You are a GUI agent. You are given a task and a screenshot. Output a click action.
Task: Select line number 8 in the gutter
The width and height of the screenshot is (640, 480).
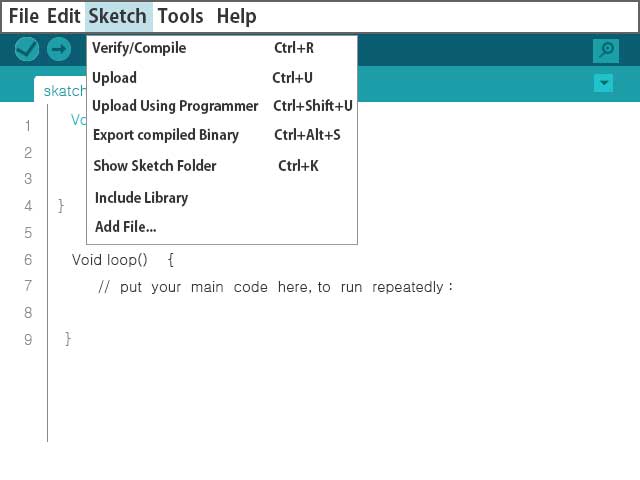[28, 313]
